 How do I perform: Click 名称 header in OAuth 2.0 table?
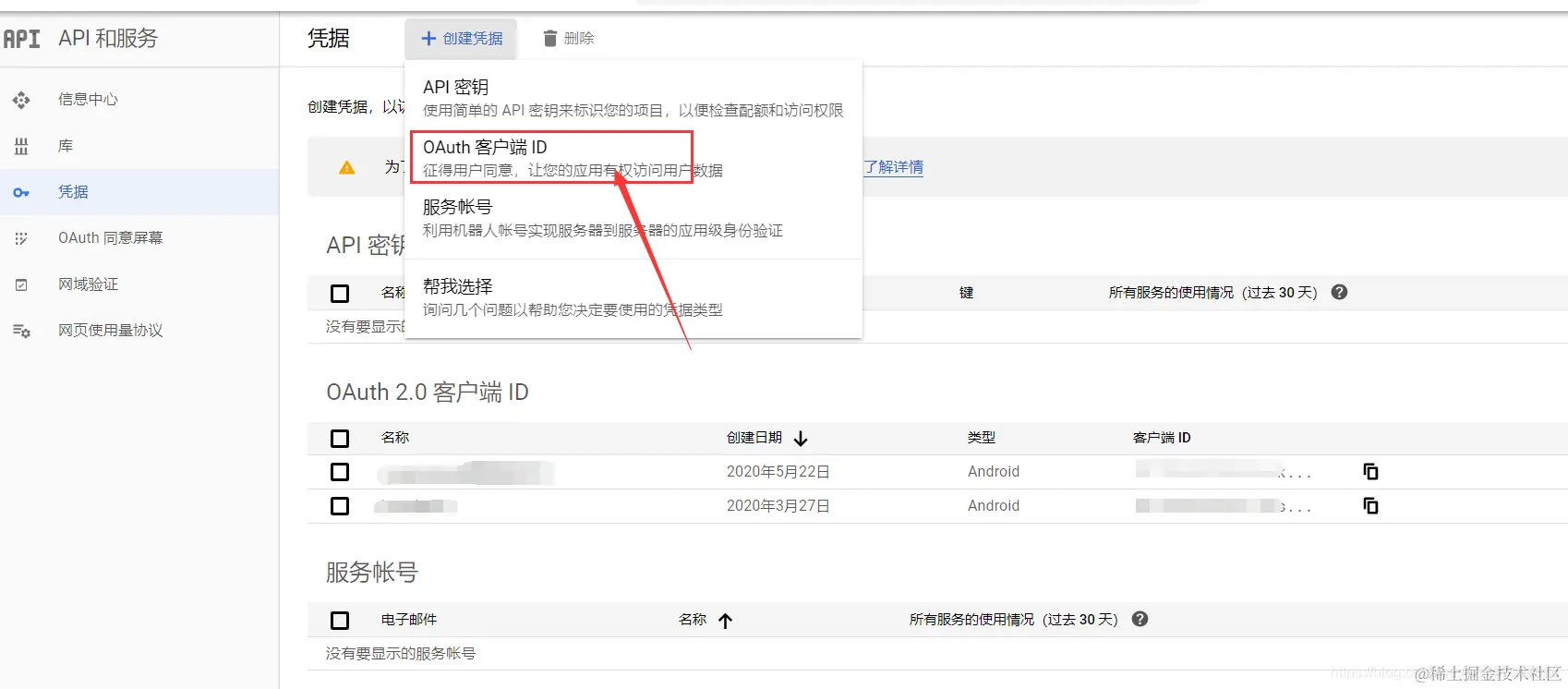click(x=395, y=438)
